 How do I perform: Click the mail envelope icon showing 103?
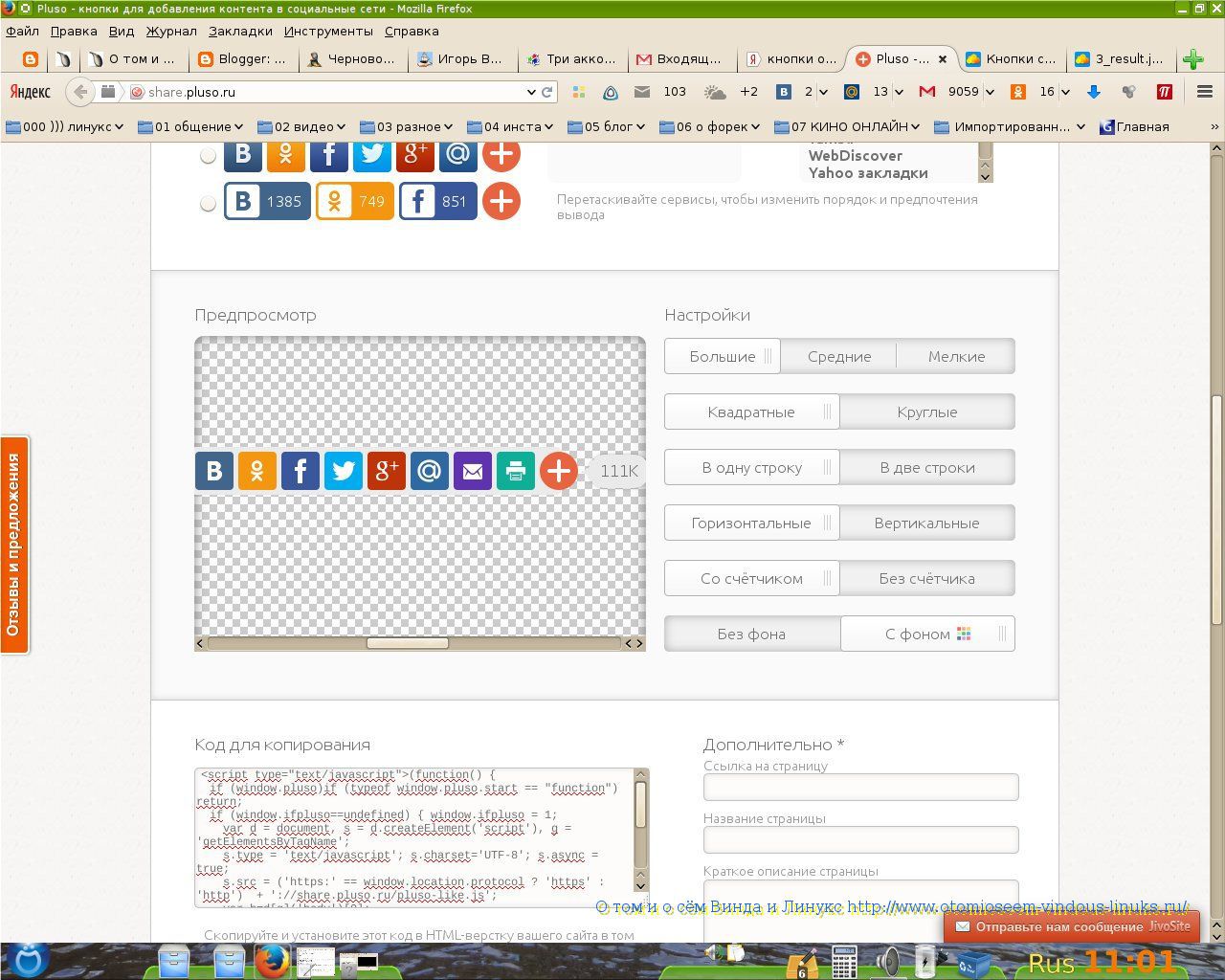(642, 92)
